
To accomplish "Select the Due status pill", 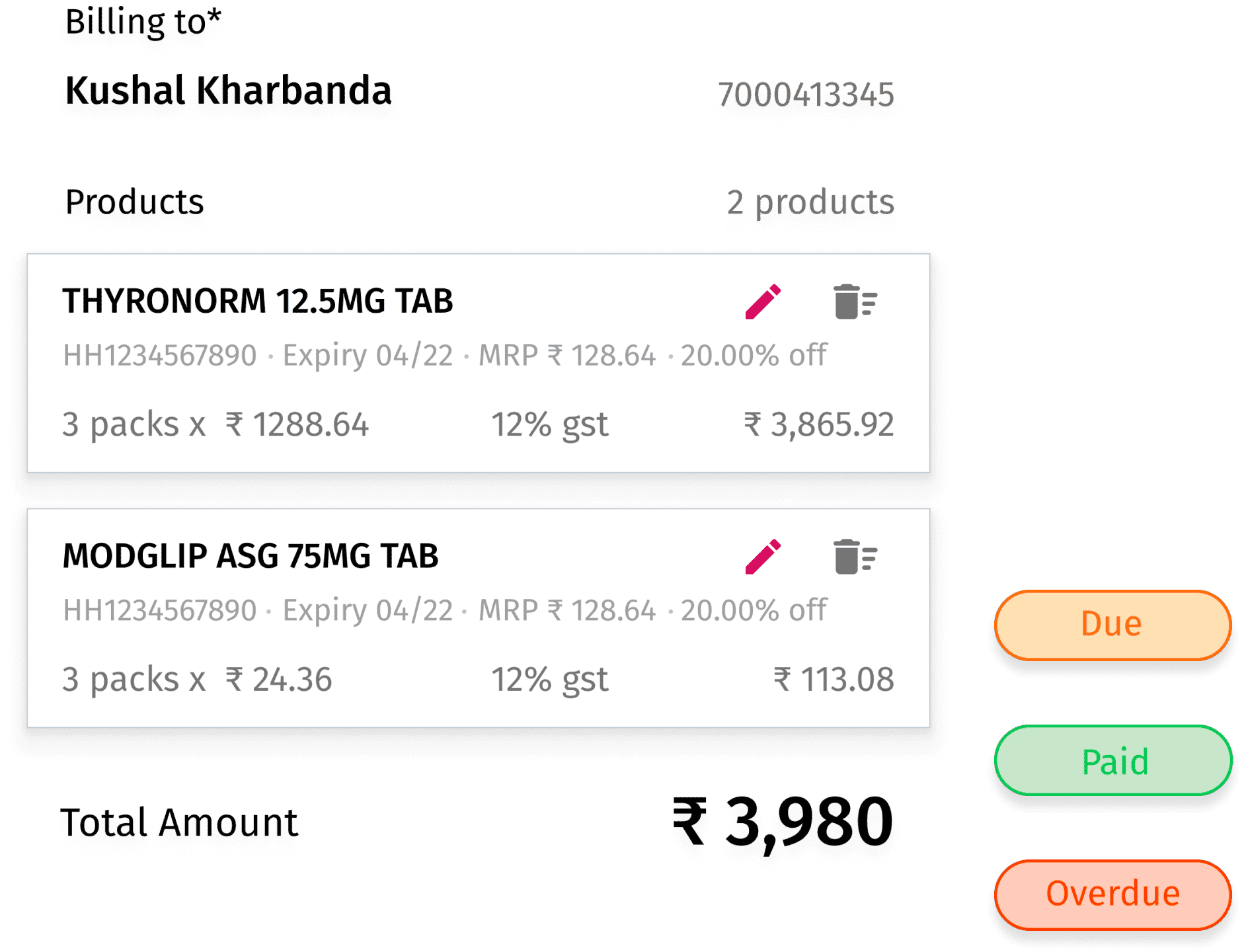I will [x=1112, y=625].
